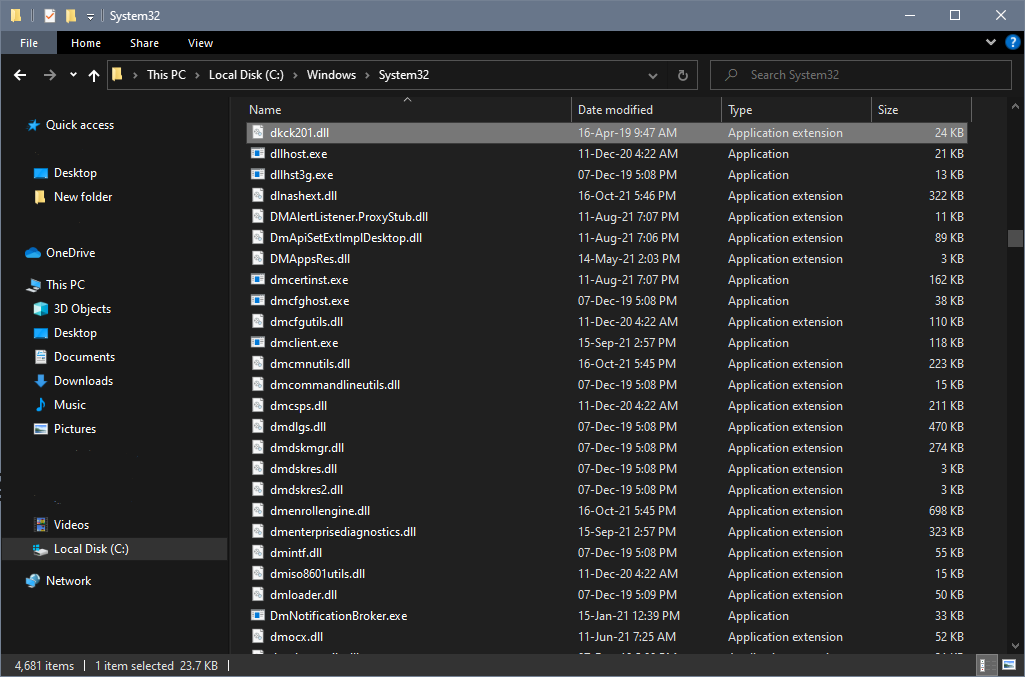1025x677 pixels.
Task: Switch to the View ribbon tab
Action: pyautogui.click(x=201, y=43)
